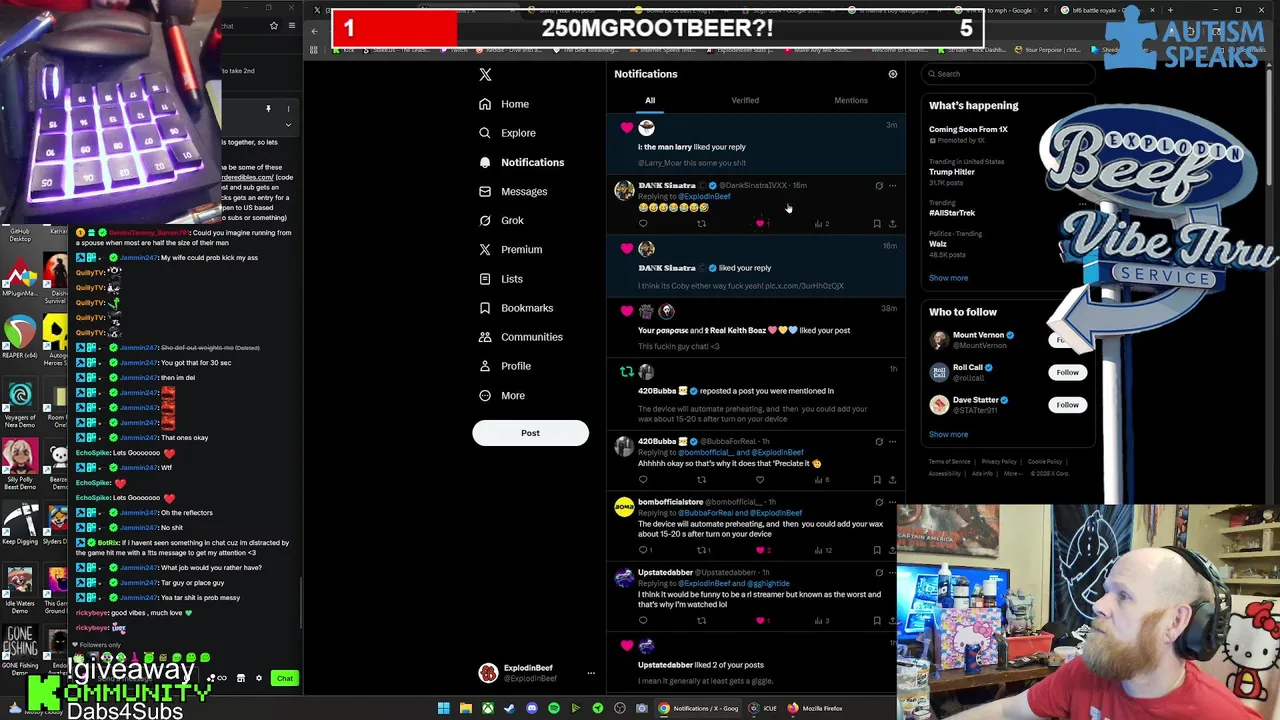Follow Dave Statter
The image size is (1280, 720).
click(x=1067, y=405)
